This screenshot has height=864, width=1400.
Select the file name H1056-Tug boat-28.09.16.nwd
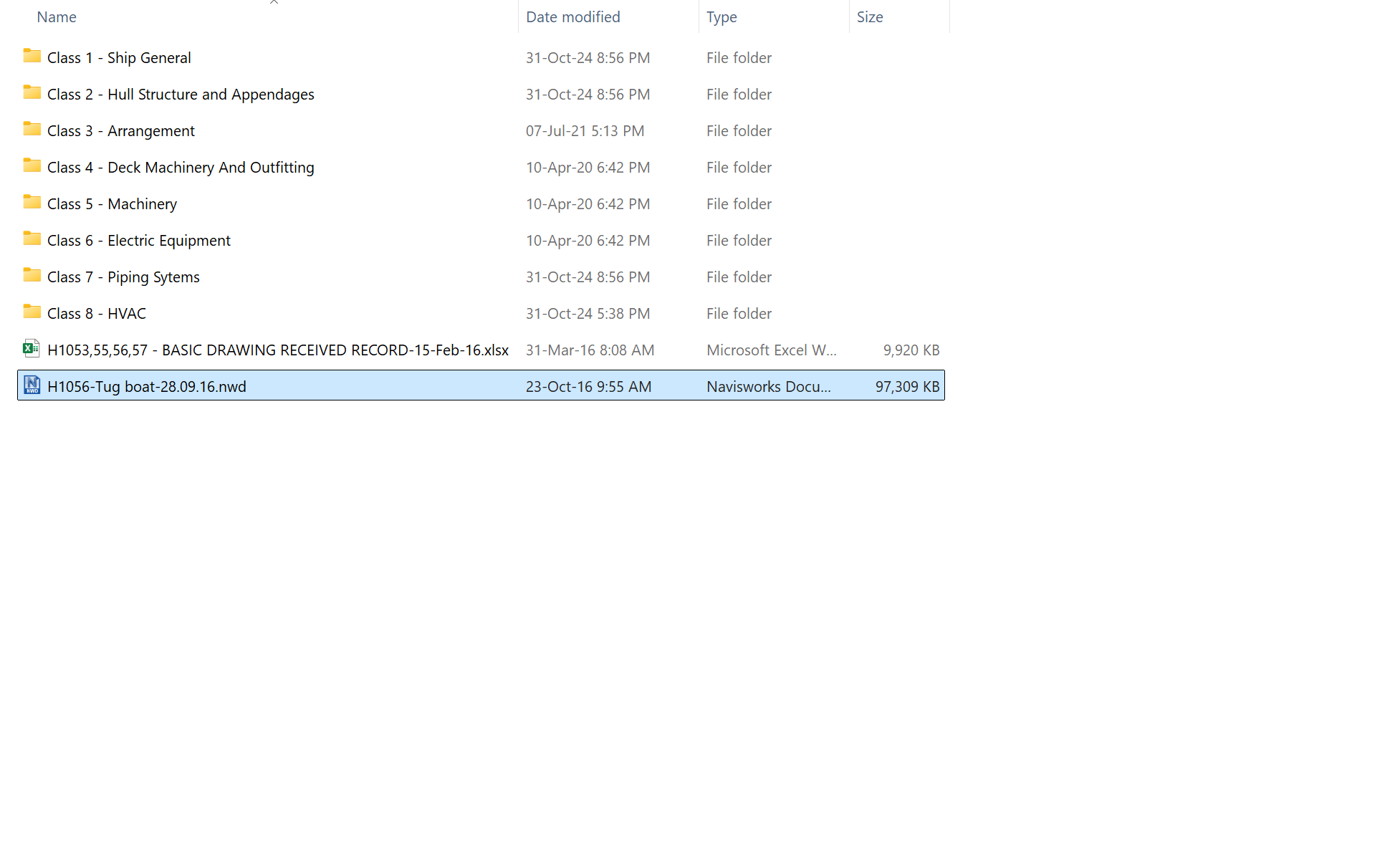pos(147,387)
